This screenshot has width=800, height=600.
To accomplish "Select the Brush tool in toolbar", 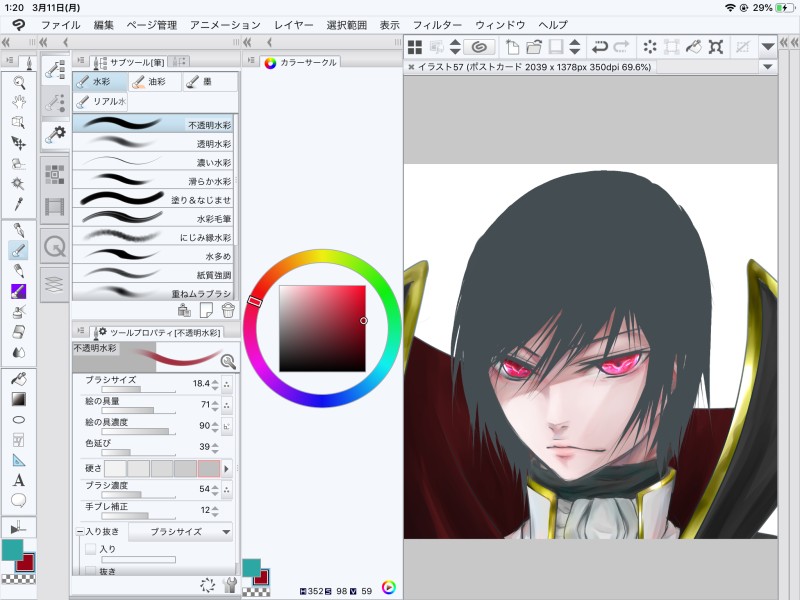I will tap(19, 250).
